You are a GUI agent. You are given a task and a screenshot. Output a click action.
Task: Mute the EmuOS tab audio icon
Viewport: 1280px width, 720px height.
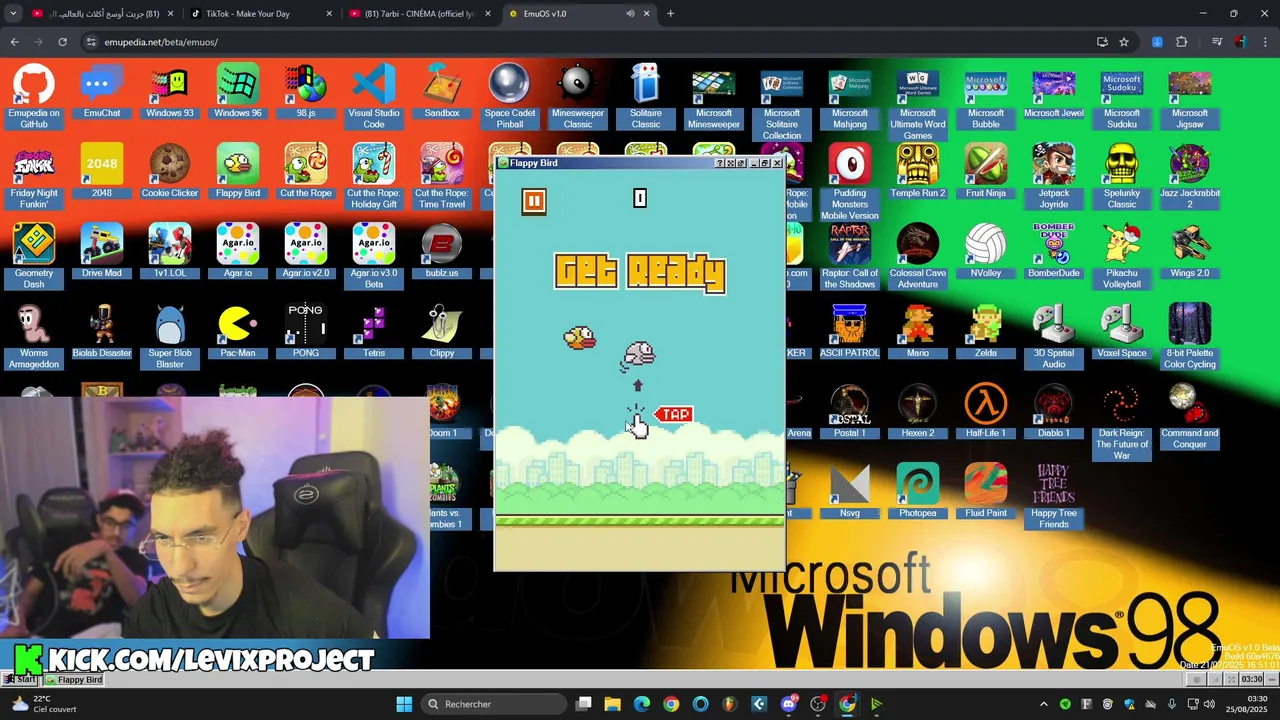[630, 14]
